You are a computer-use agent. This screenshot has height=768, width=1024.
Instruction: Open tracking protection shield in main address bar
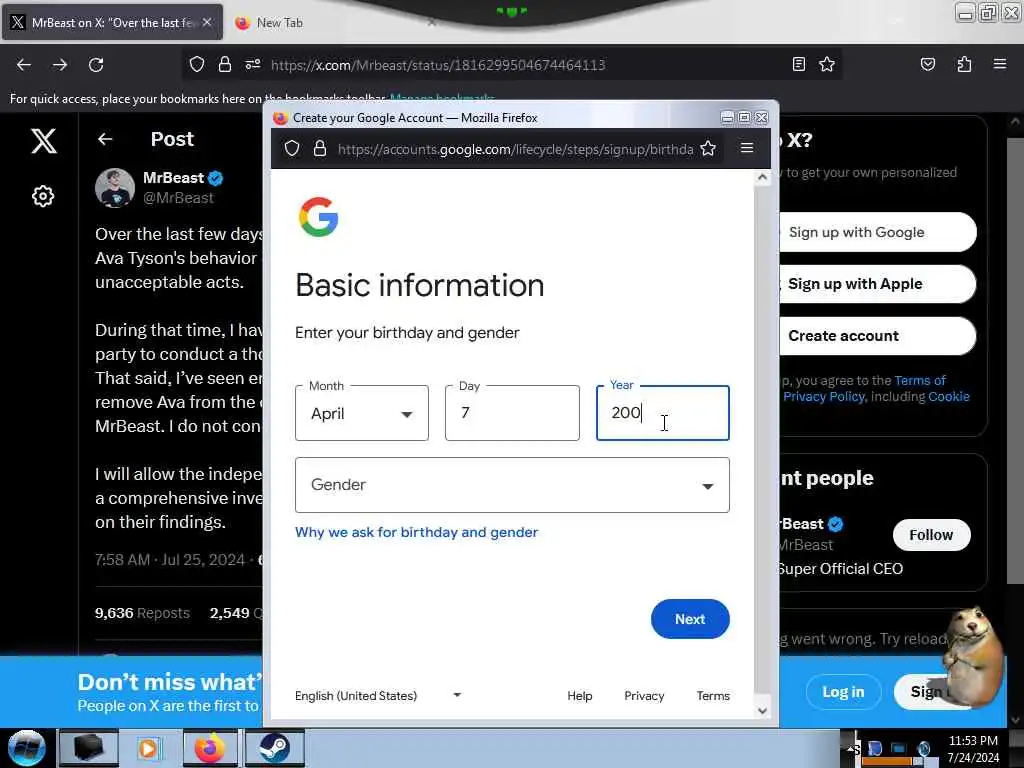[x=197, y=64]
